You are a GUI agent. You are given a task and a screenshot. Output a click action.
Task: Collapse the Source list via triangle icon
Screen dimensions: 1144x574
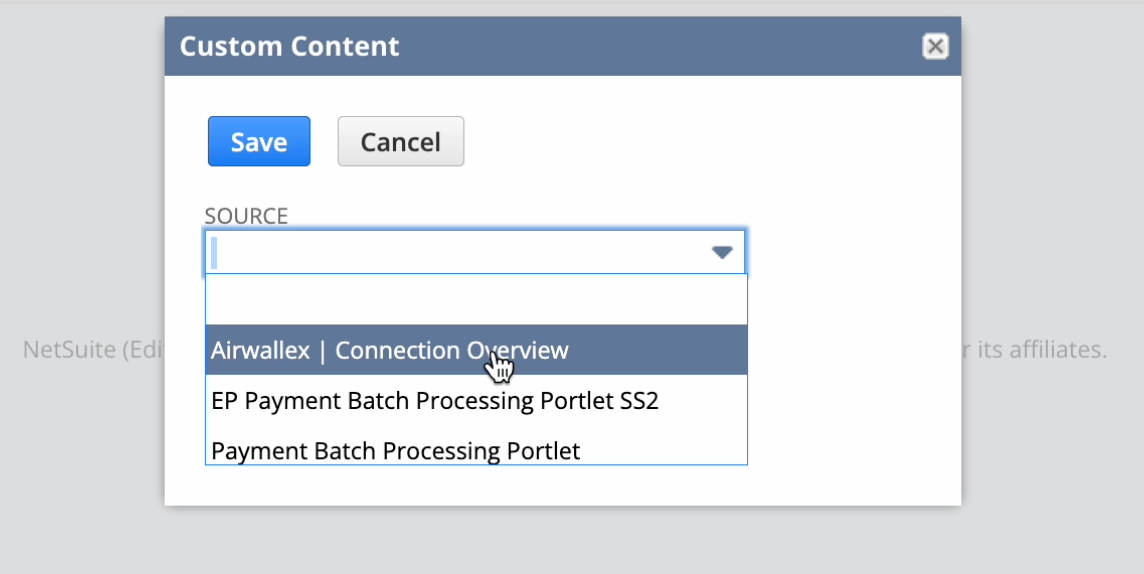[722, 252]
